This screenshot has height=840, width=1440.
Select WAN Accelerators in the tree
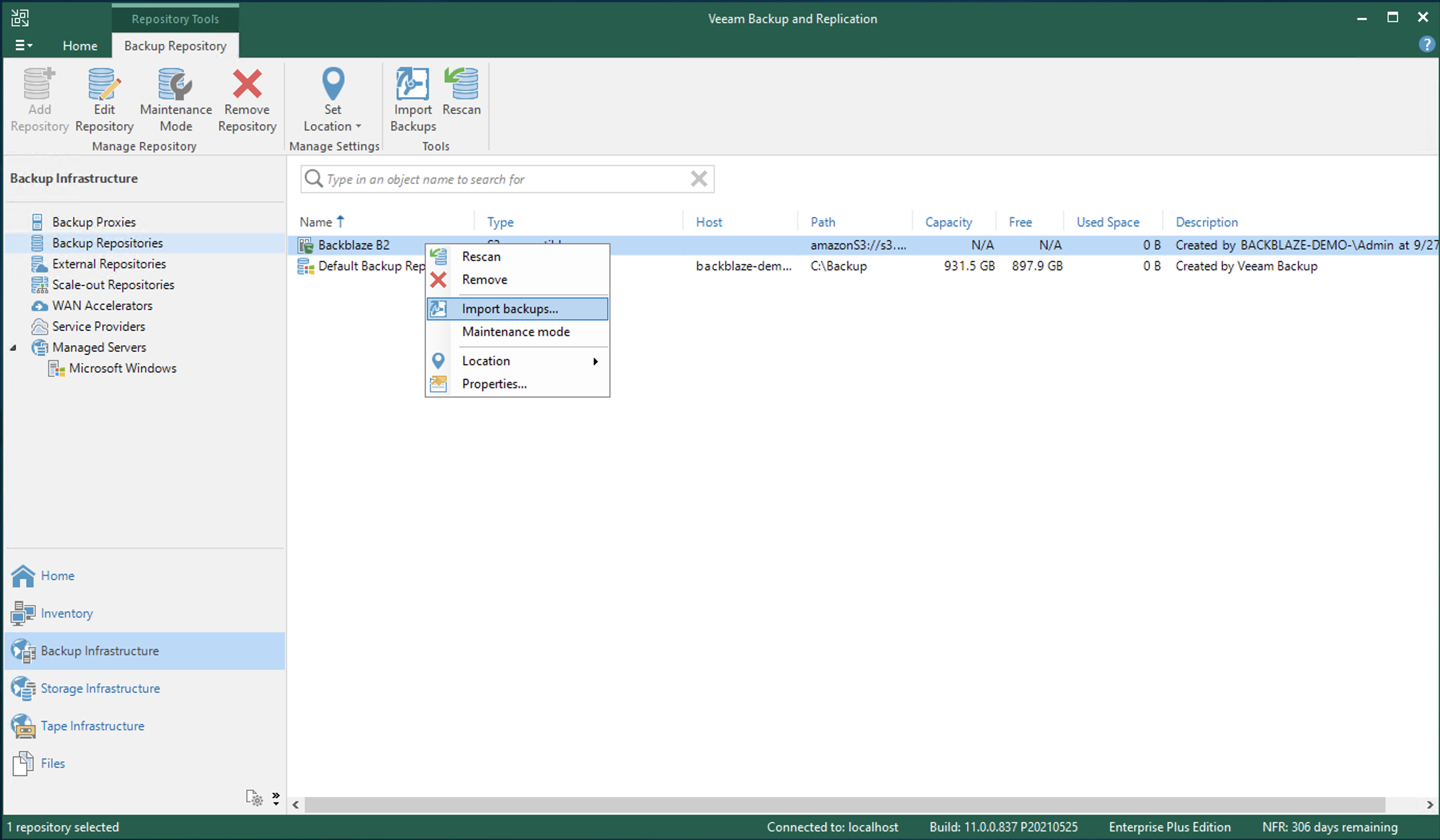[x=102, y=305]
